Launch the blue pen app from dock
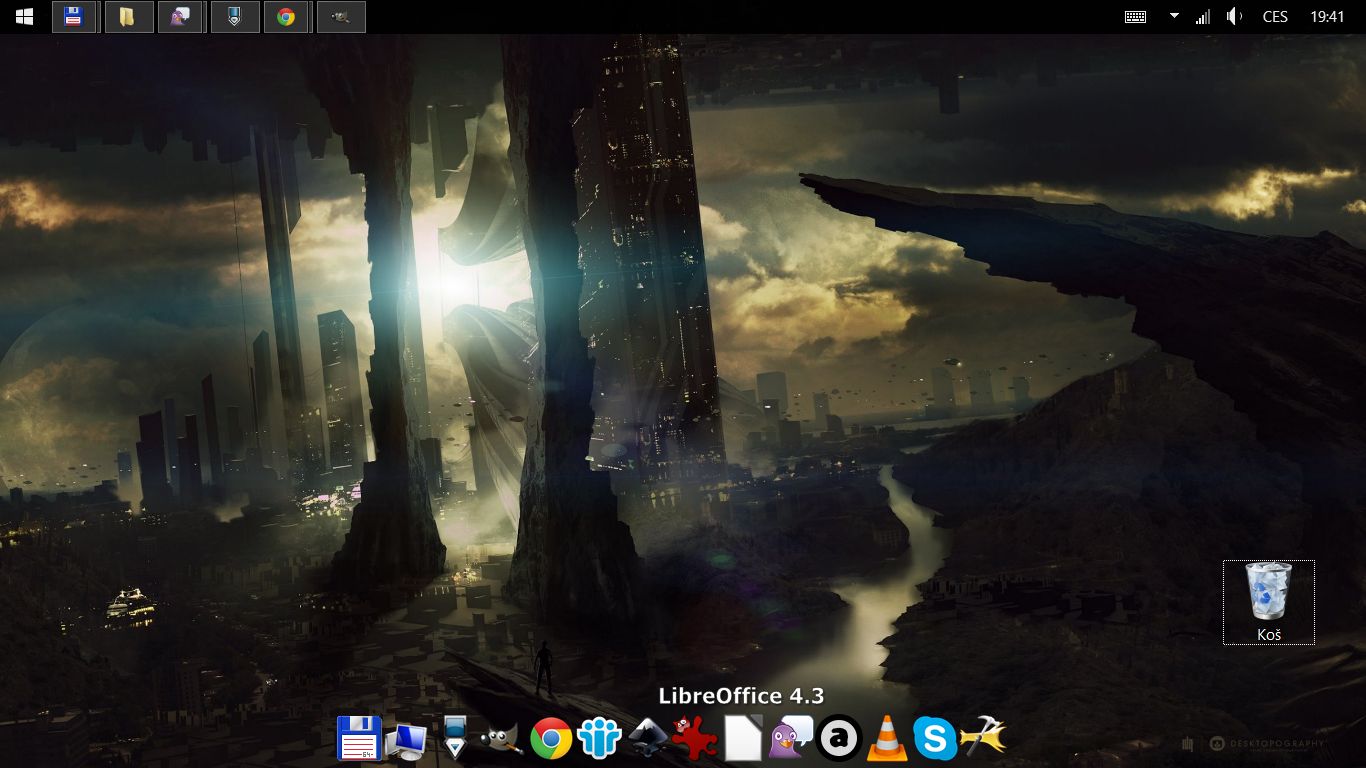1366x768 pixels. (455, 739)
